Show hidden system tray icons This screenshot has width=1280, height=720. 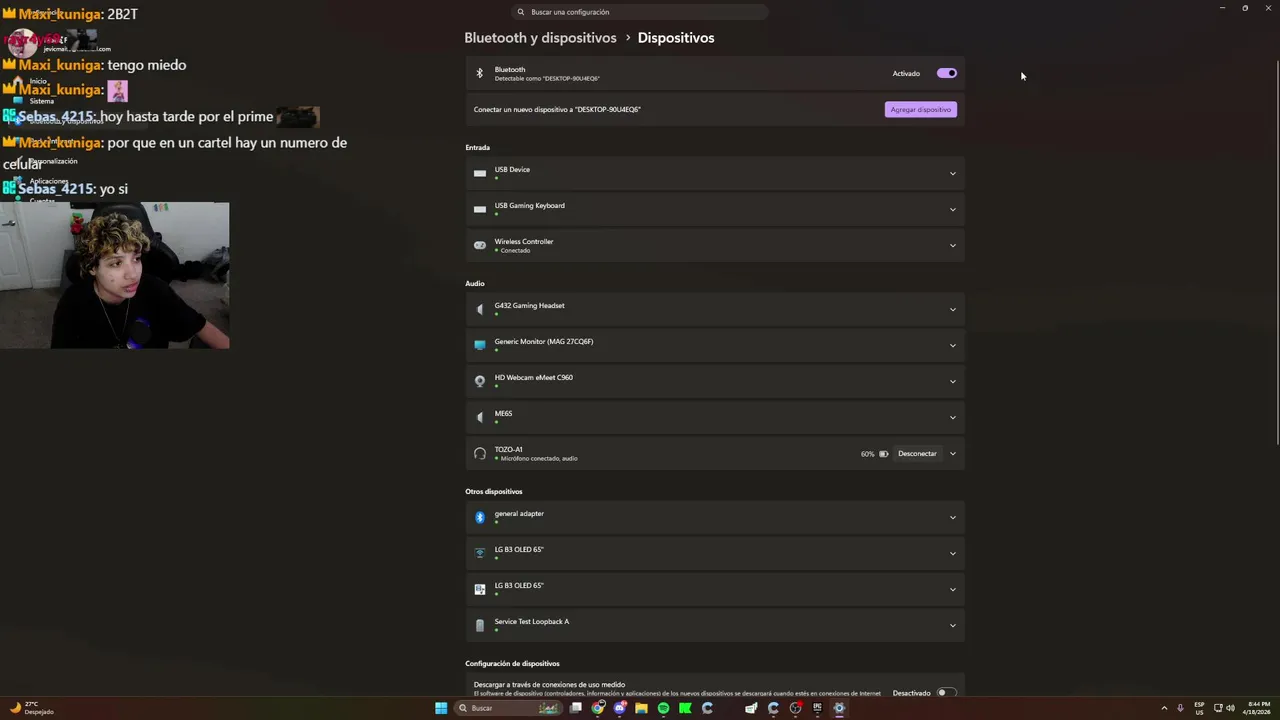click(1164, 708)
